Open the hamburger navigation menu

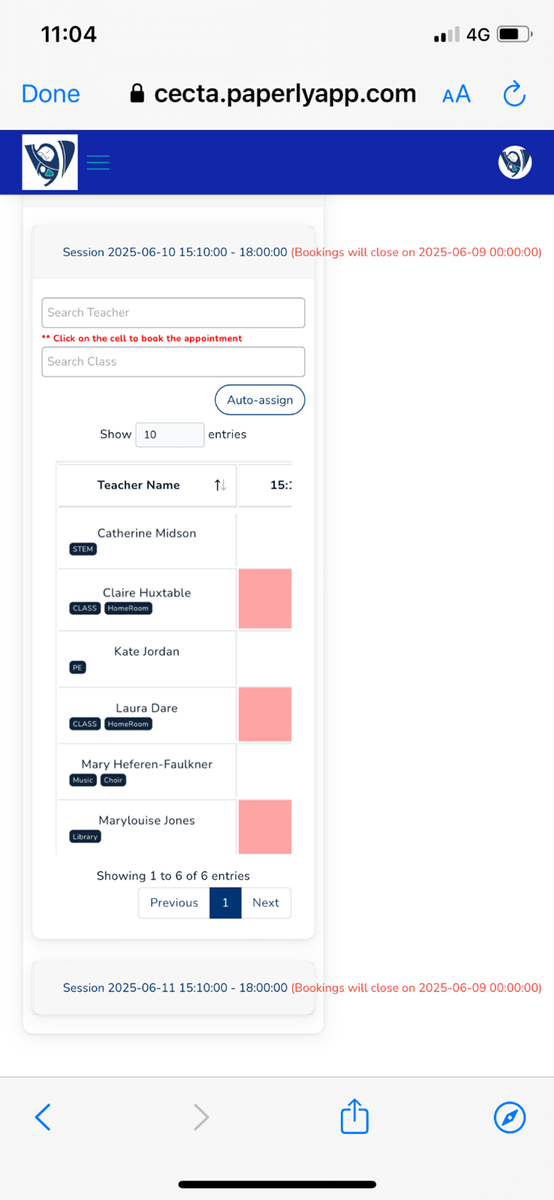98,162
